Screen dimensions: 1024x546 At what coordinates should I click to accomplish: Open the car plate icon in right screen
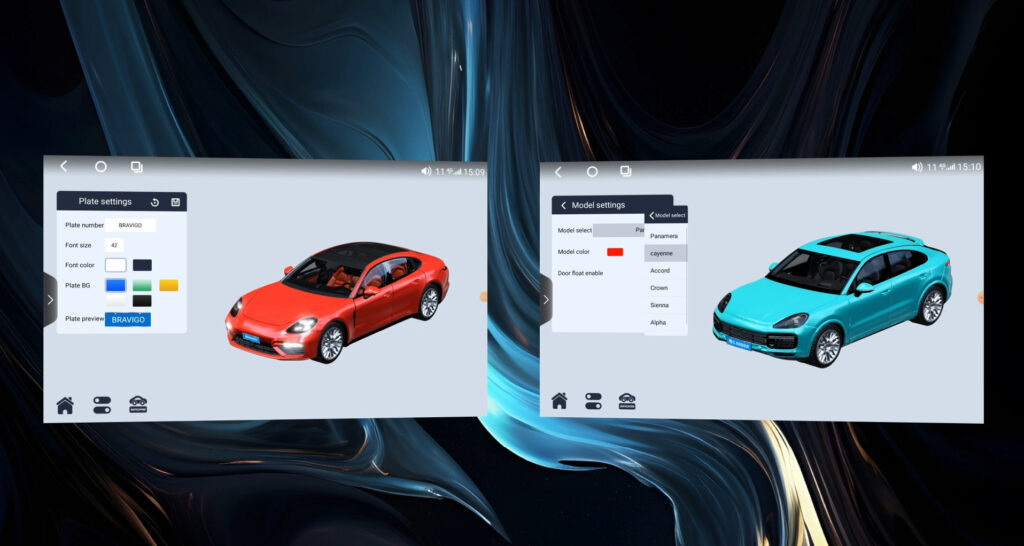[627, 401]
